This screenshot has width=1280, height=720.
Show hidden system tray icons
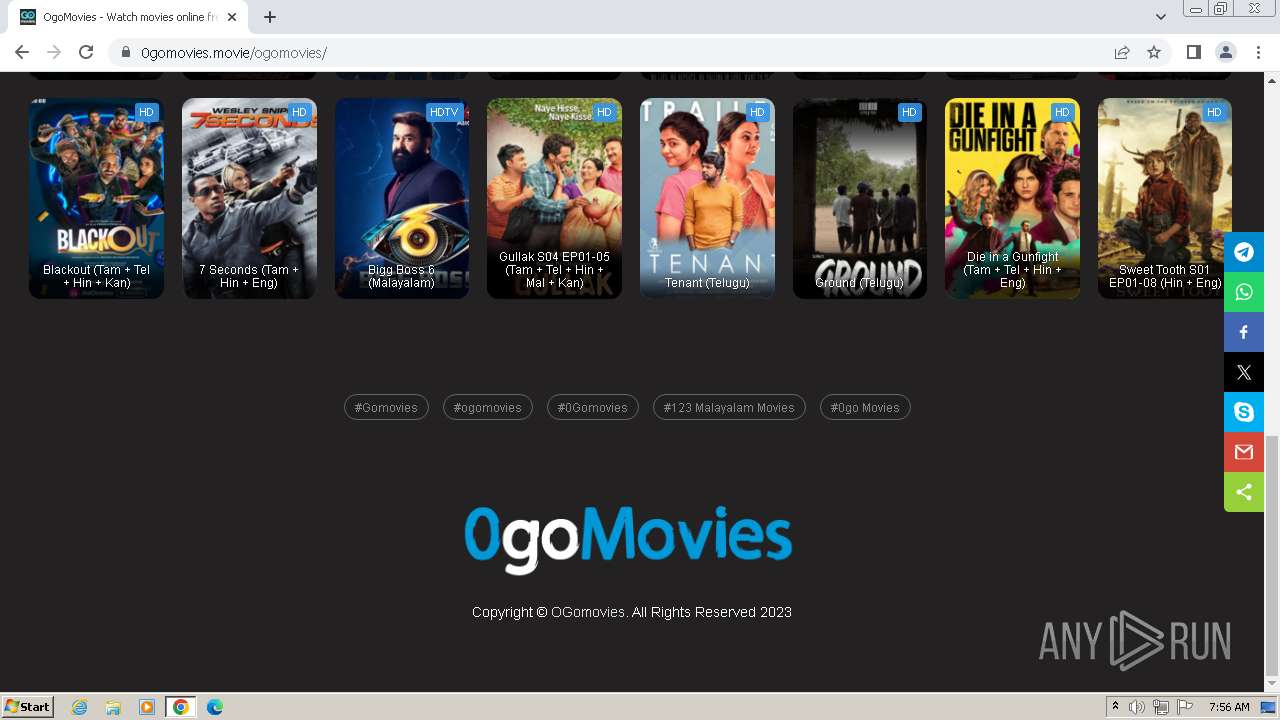(1115, 707)
